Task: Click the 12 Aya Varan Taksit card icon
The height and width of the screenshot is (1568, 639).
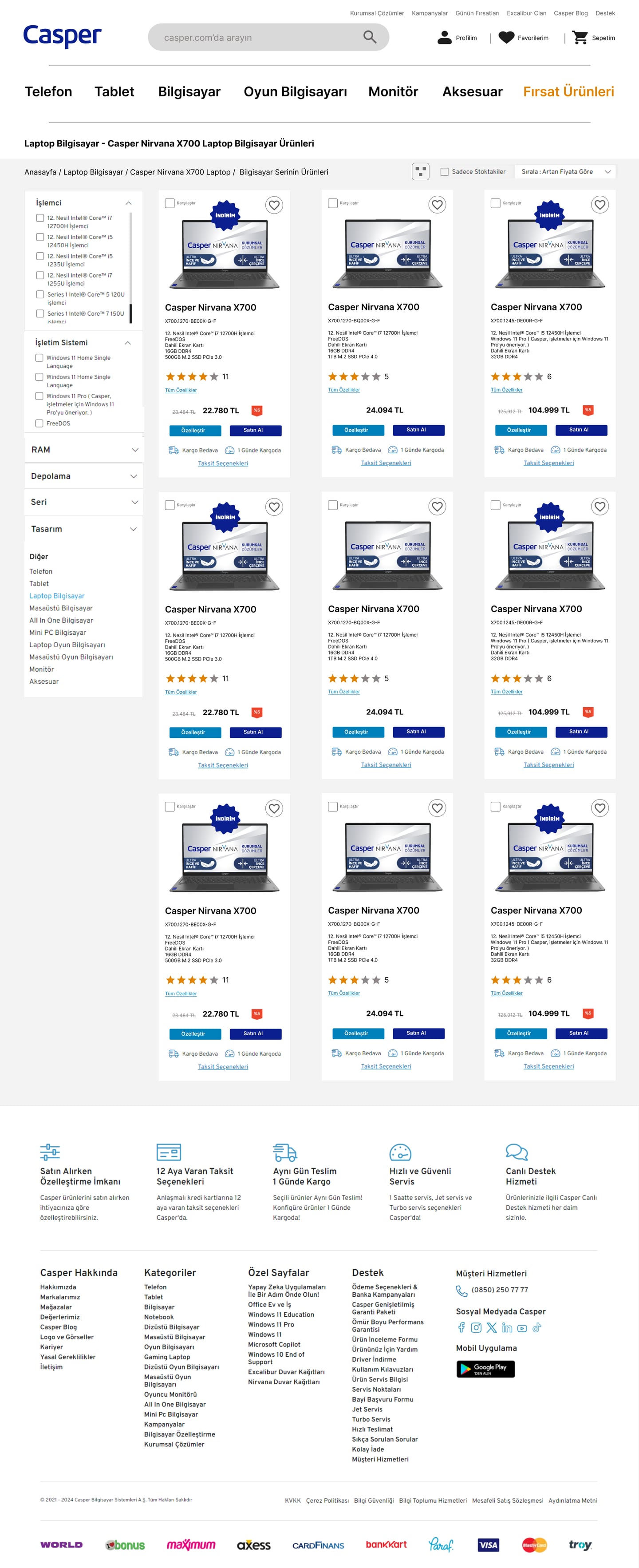Action: click(x=169, y=1152)
